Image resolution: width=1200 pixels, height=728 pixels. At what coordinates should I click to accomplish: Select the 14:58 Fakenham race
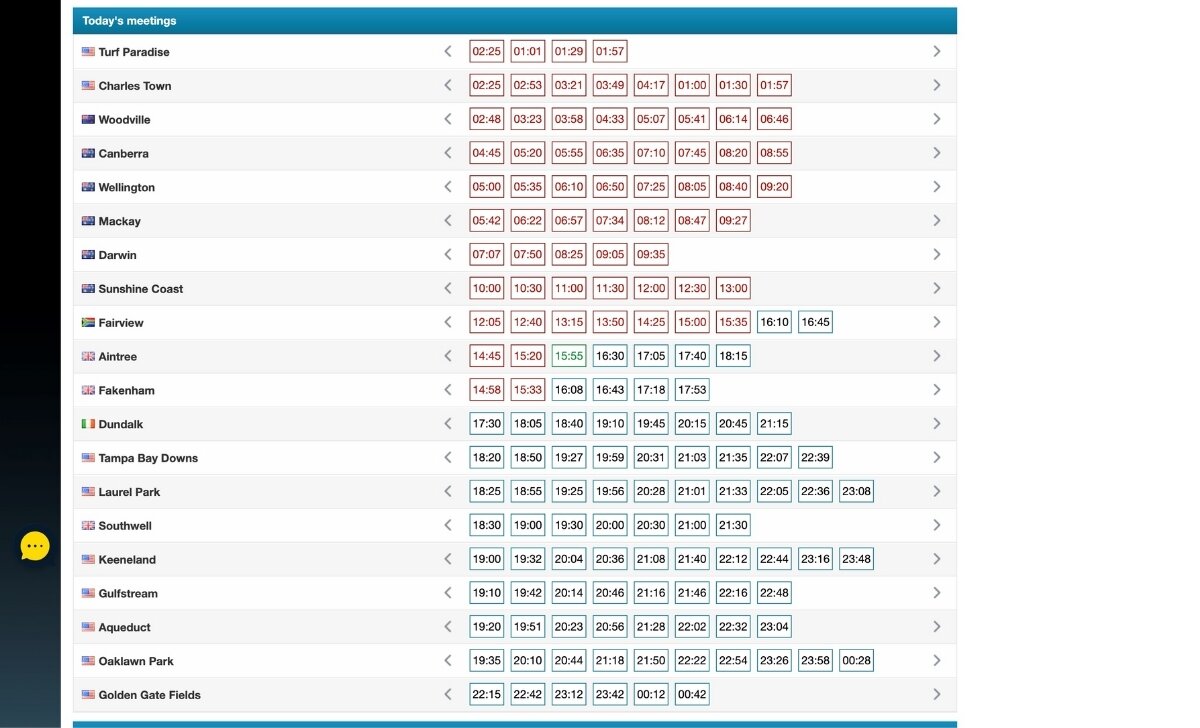point(487,390)
